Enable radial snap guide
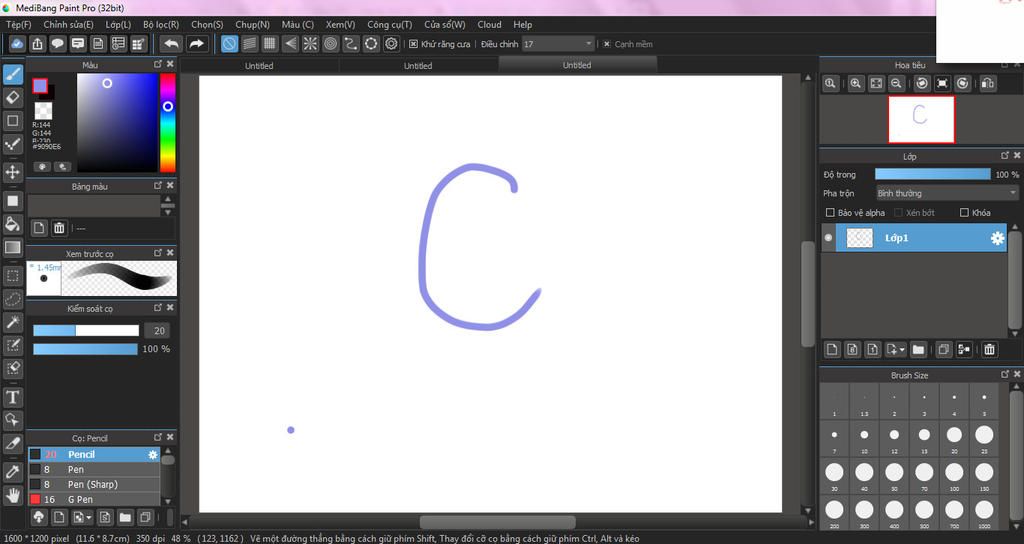Image resolution: width=1024 pixels, height=544 pixels. point(310,44)
